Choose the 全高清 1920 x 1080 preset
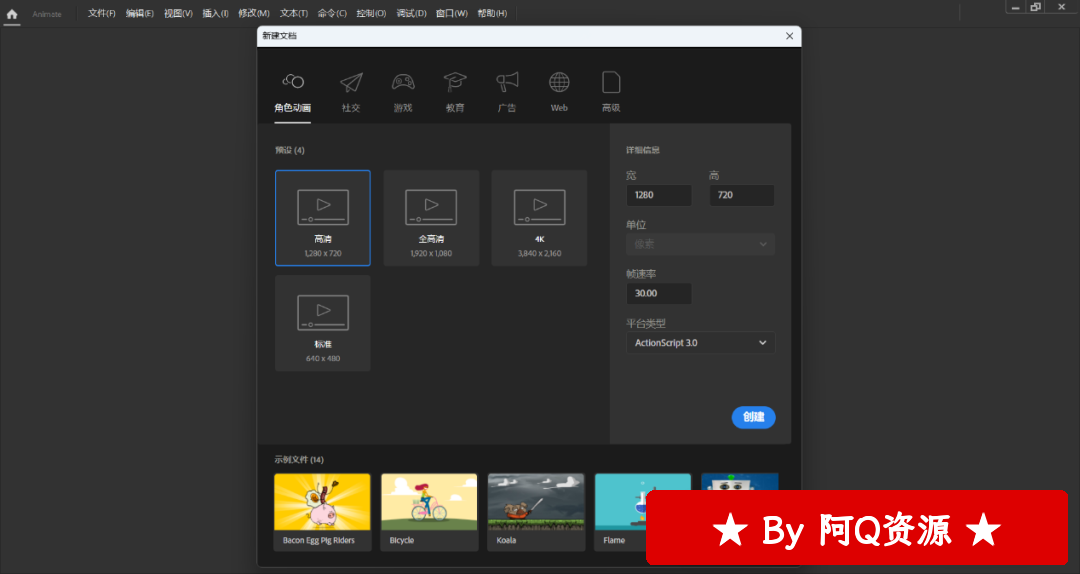Screen dimensions: 1080x574 (x=431, y=218)
